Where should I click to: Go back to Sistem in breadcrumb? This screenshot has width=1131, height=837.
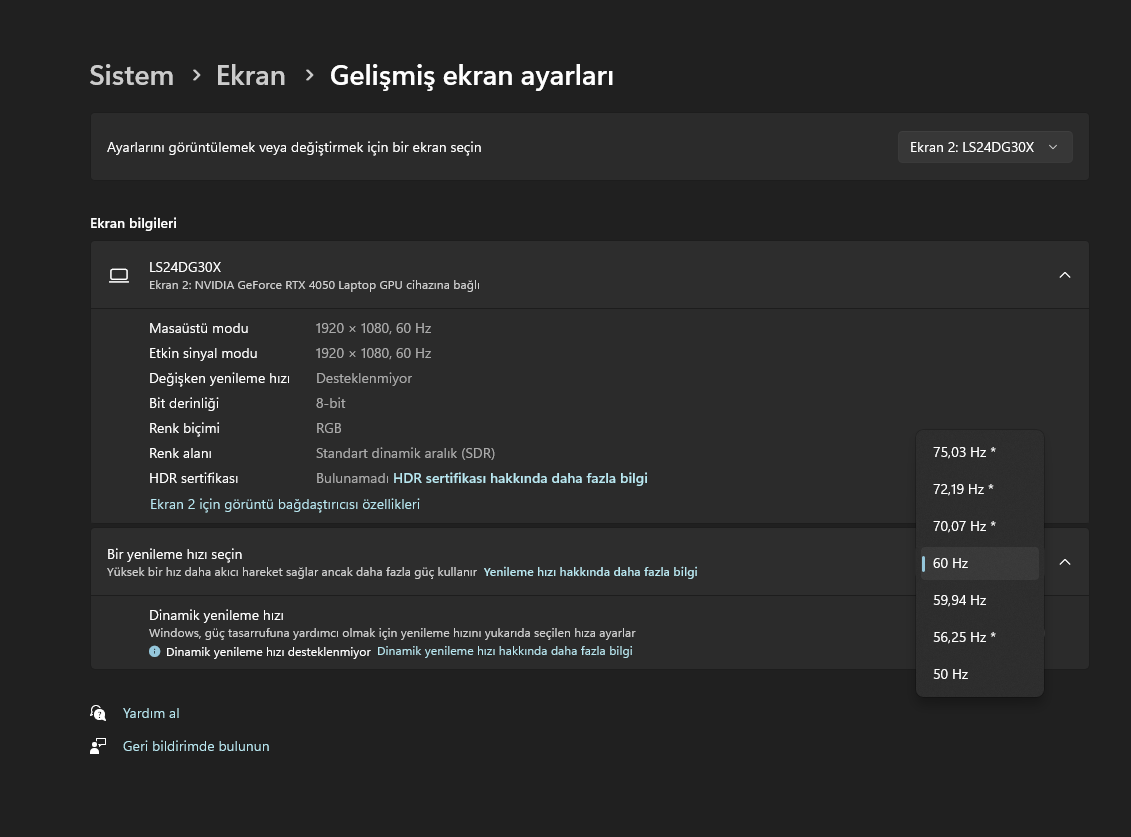(x=131, y=75)
